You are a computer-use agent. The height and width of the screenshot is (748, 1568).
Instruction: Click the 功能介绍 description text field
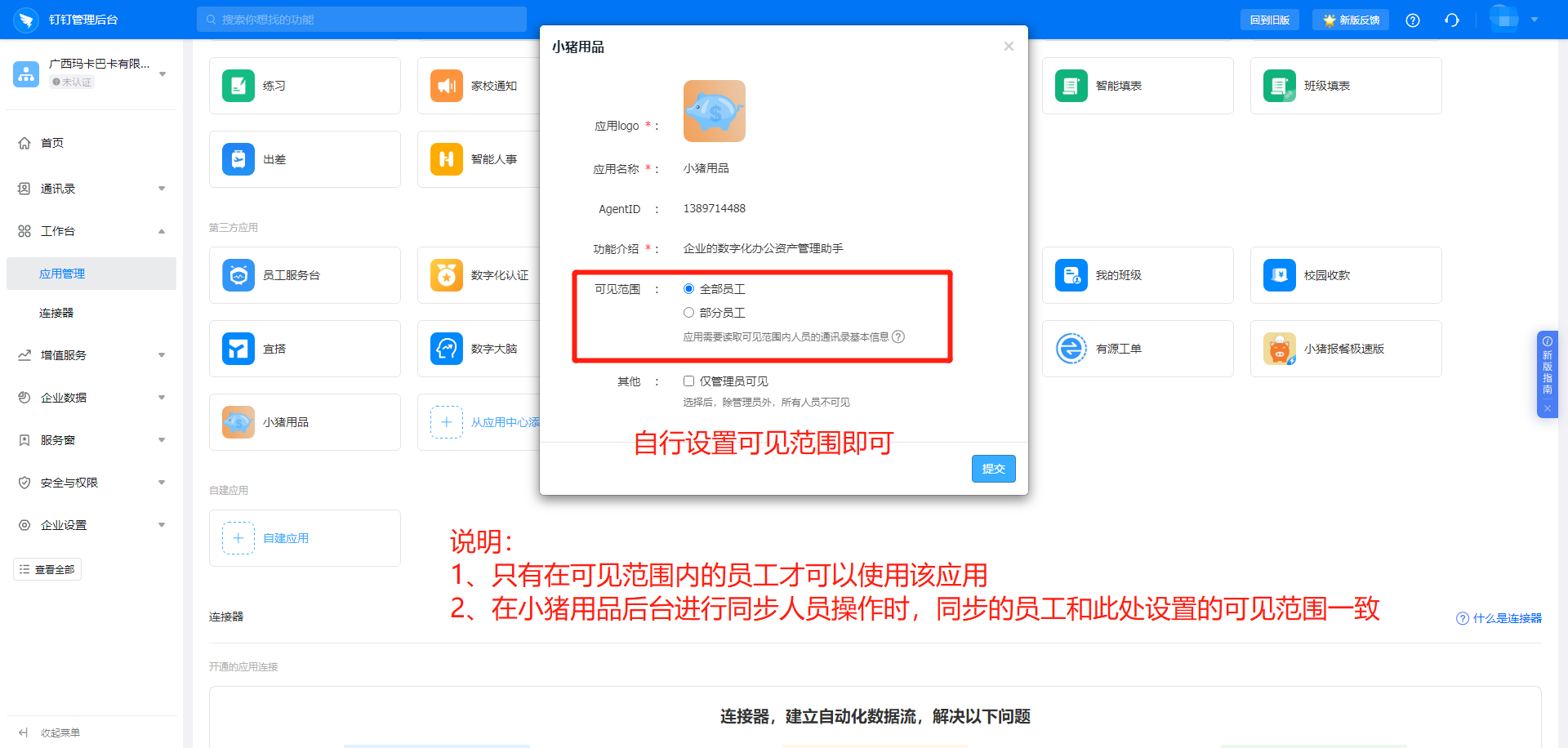(764, 248)
